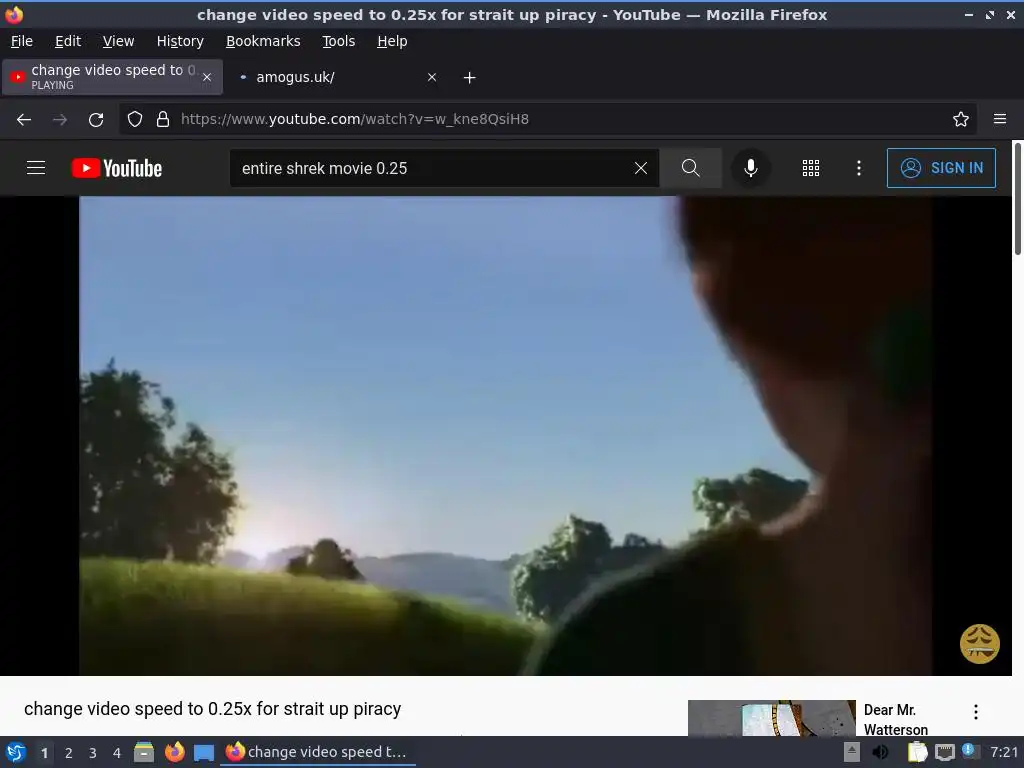Open tracking protection shield icon
1024x768 pixels.
[135, 120]
